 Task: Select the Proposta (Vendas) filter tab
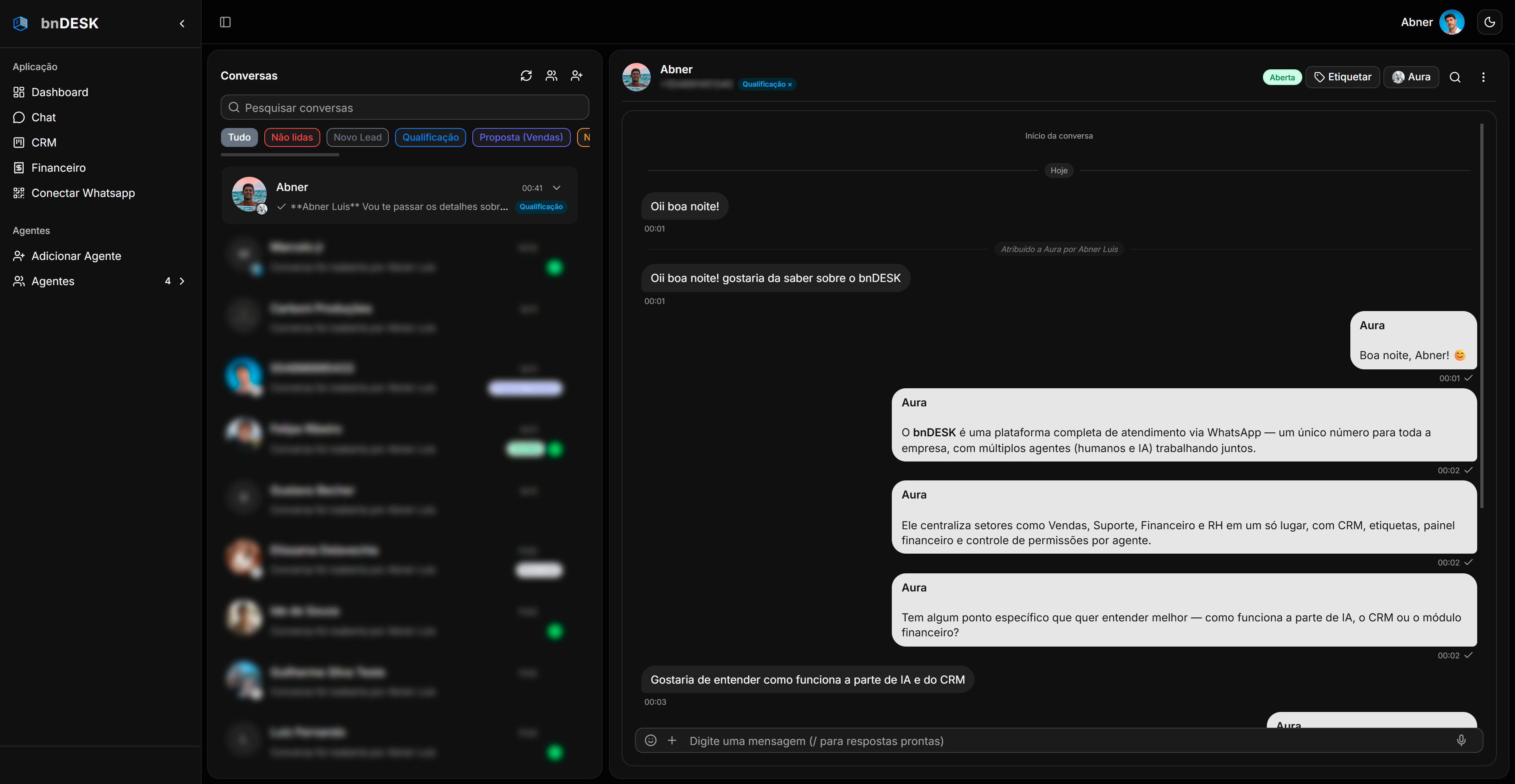[520, 137]
